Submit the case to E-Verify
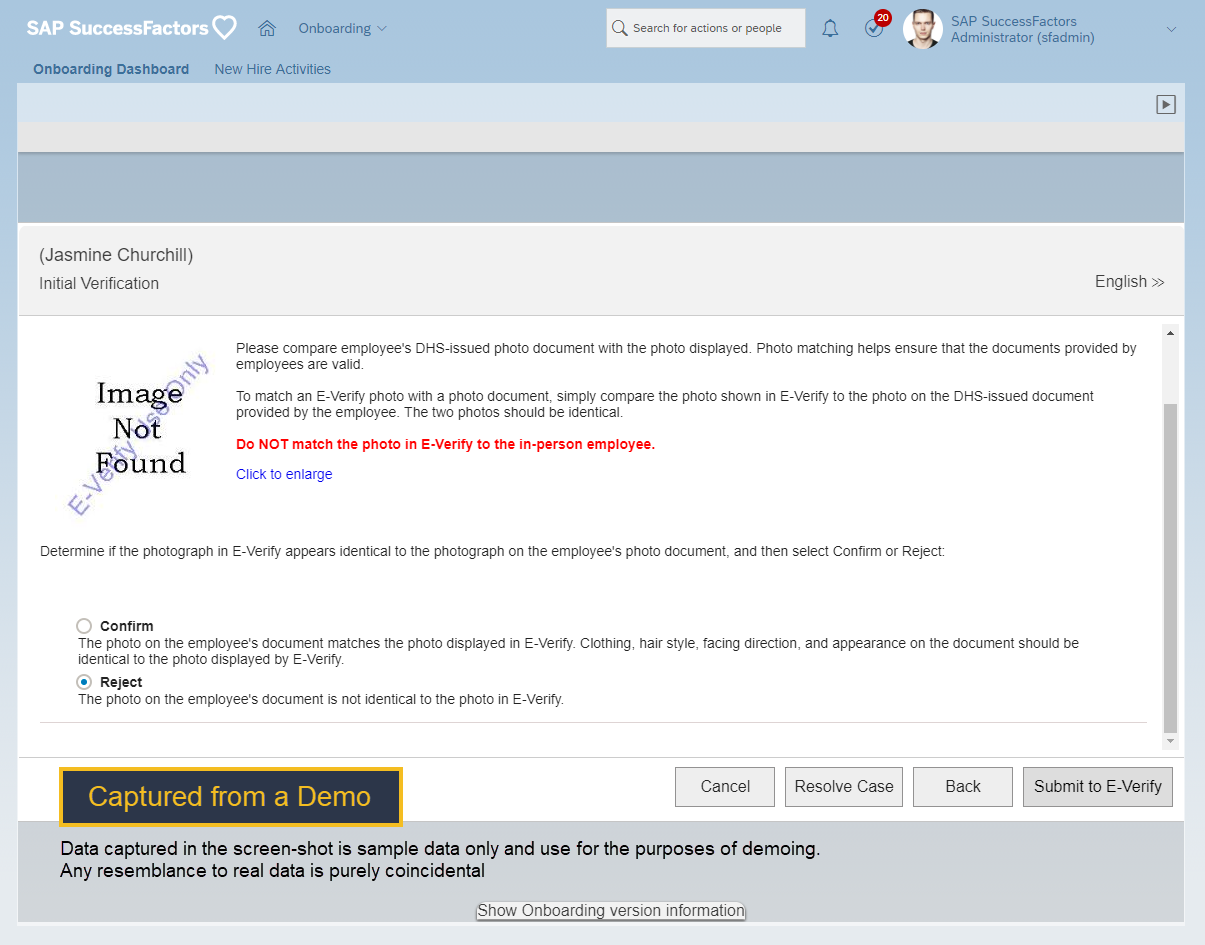This screenshot has height=945, width=1205. pyautogui.click(x=1098, y=787)
